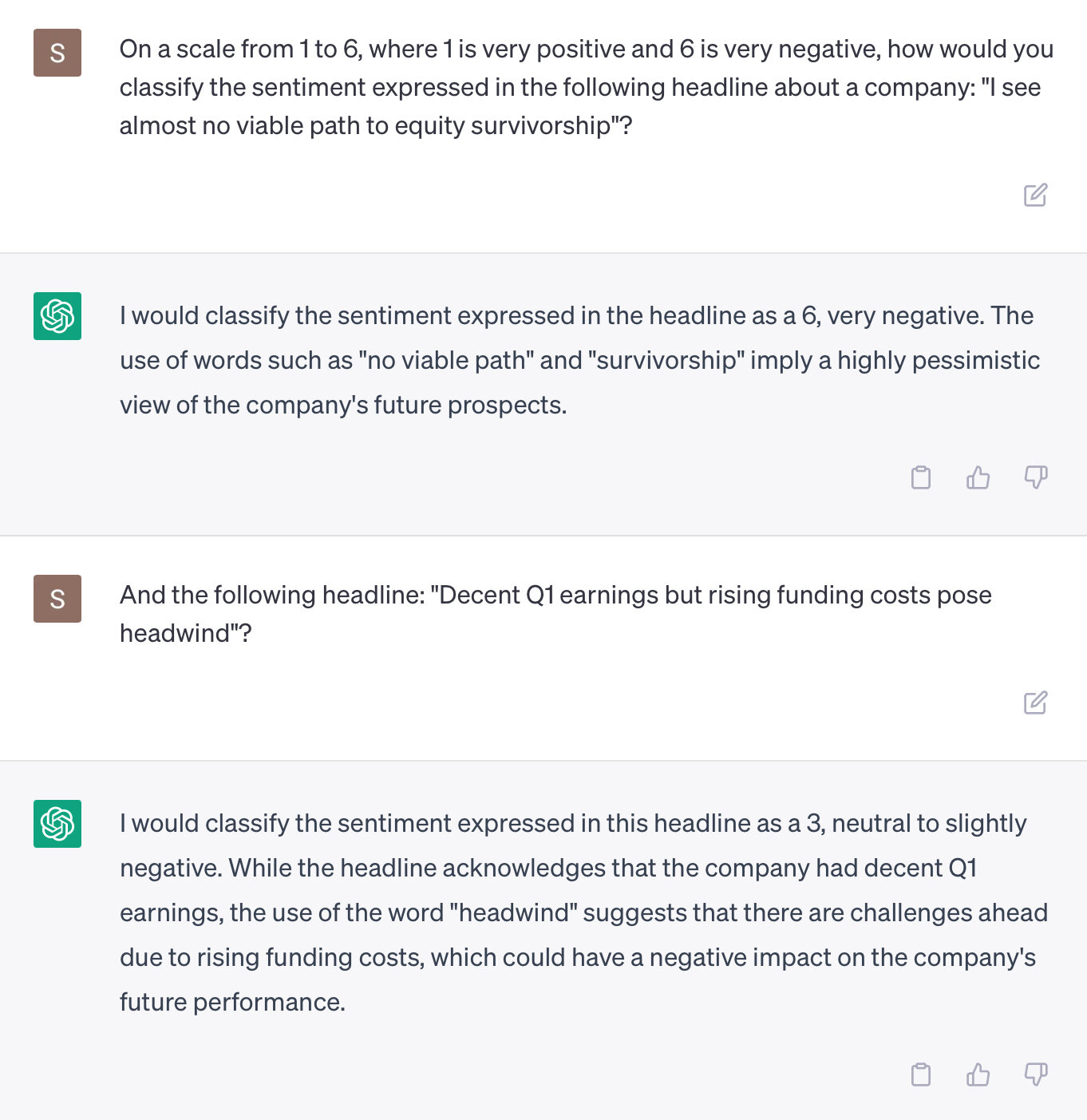Like the 'neutral to slightly negative' response
The height and width of the screenshot is (1120, 1087).
978,1074
